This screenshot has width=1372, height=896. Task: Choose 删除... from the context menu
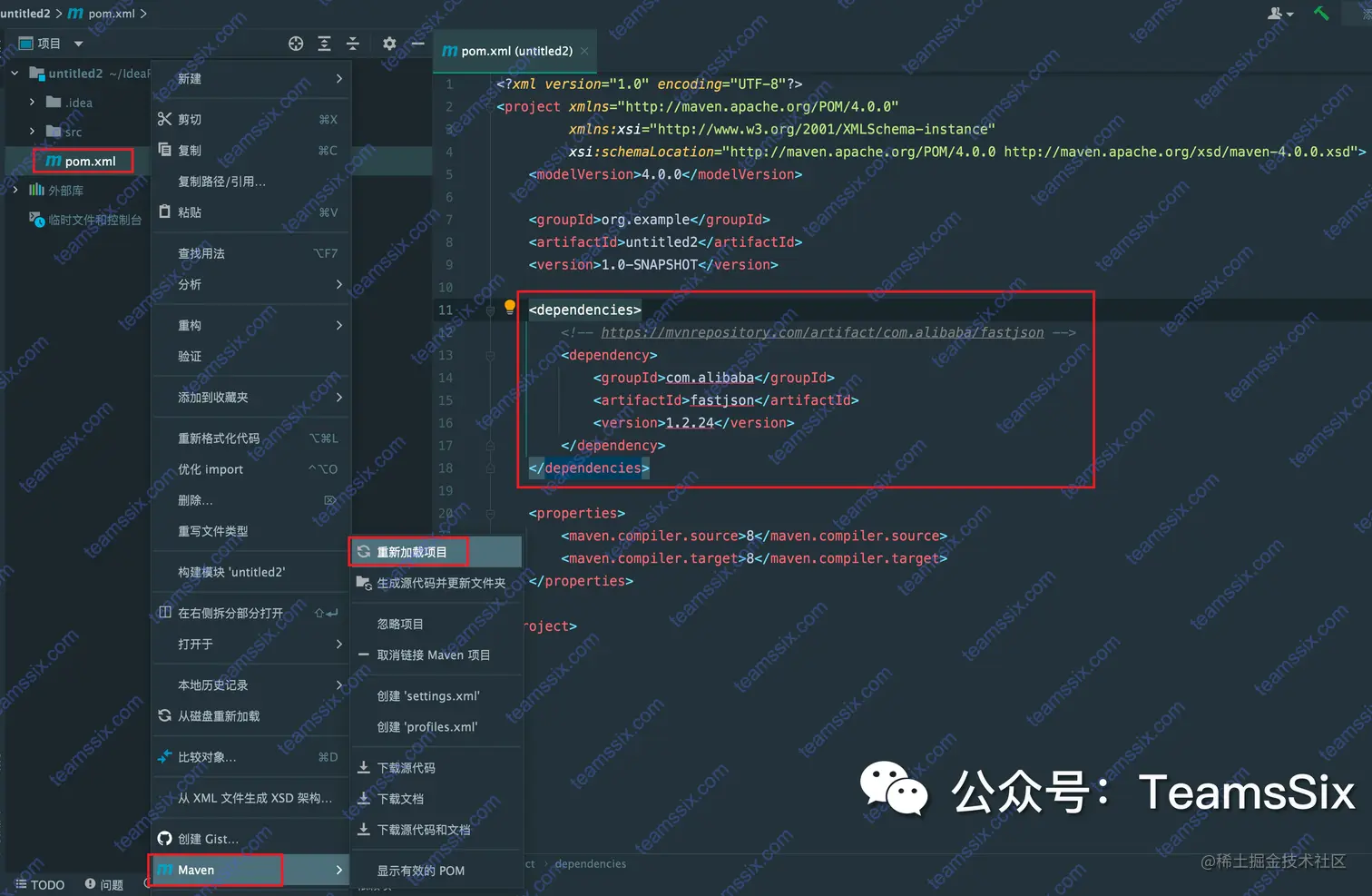tap(250, 500)
